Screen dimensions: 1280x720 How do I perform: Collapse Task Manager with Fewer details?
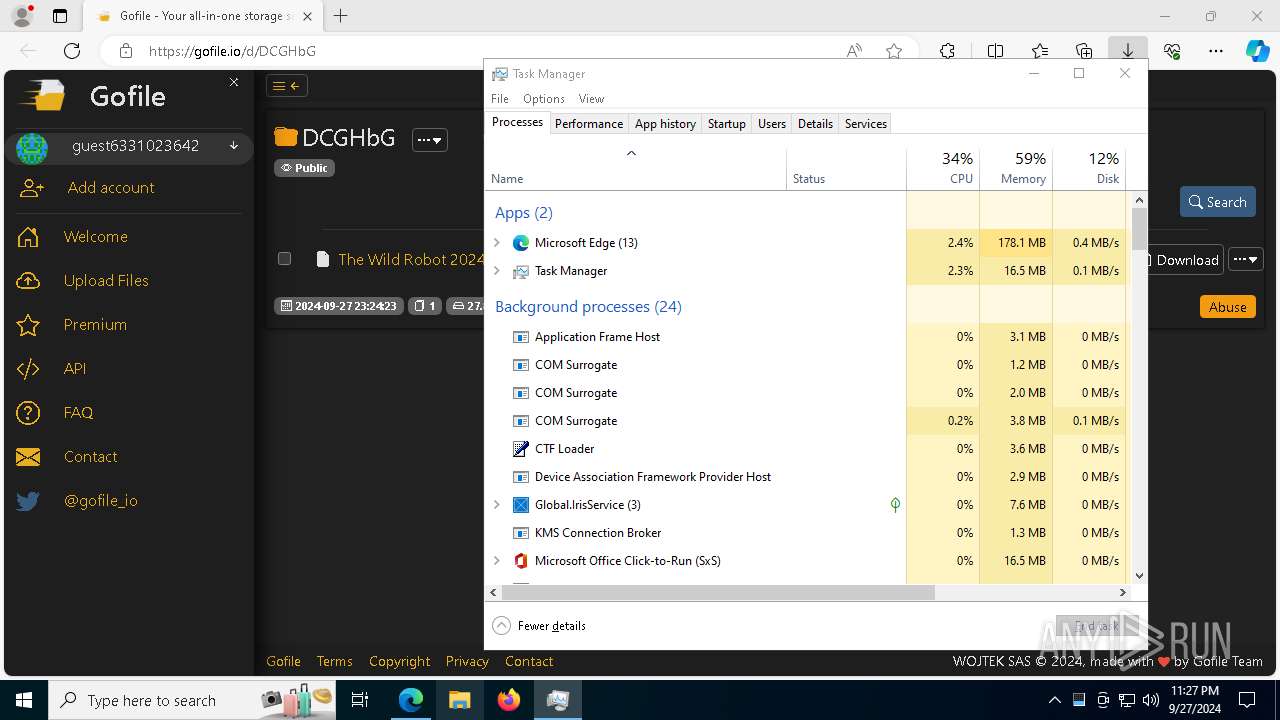pos(540,626)
